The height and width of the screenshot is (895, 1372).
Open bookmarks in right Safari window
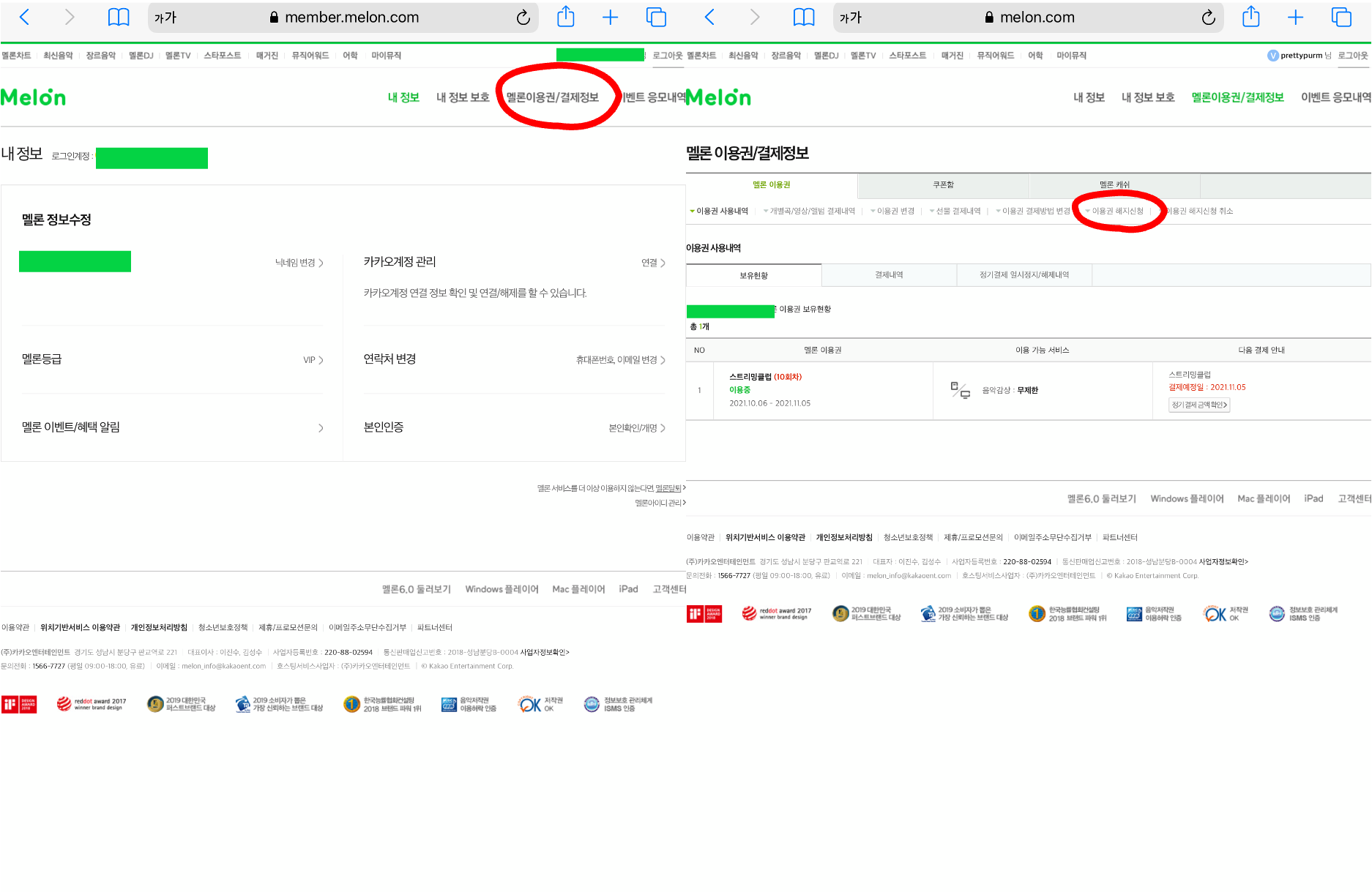click(803, 18)
